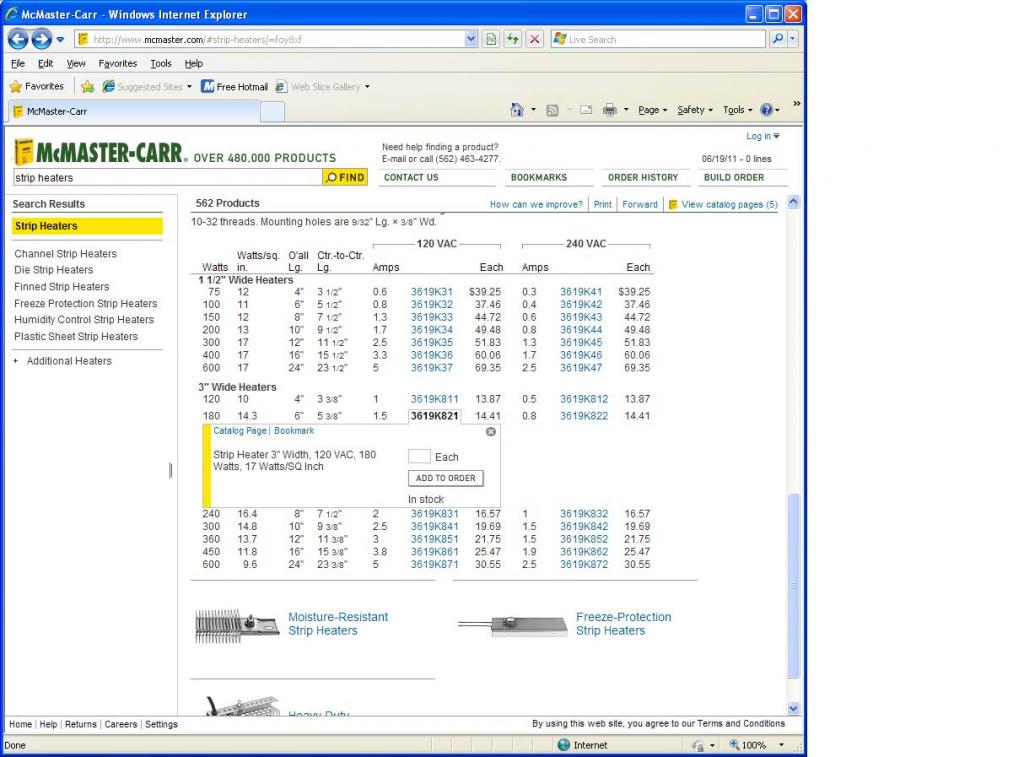Click the Stop loading red X icon
1024x757 pixels.
pos(534,39)
